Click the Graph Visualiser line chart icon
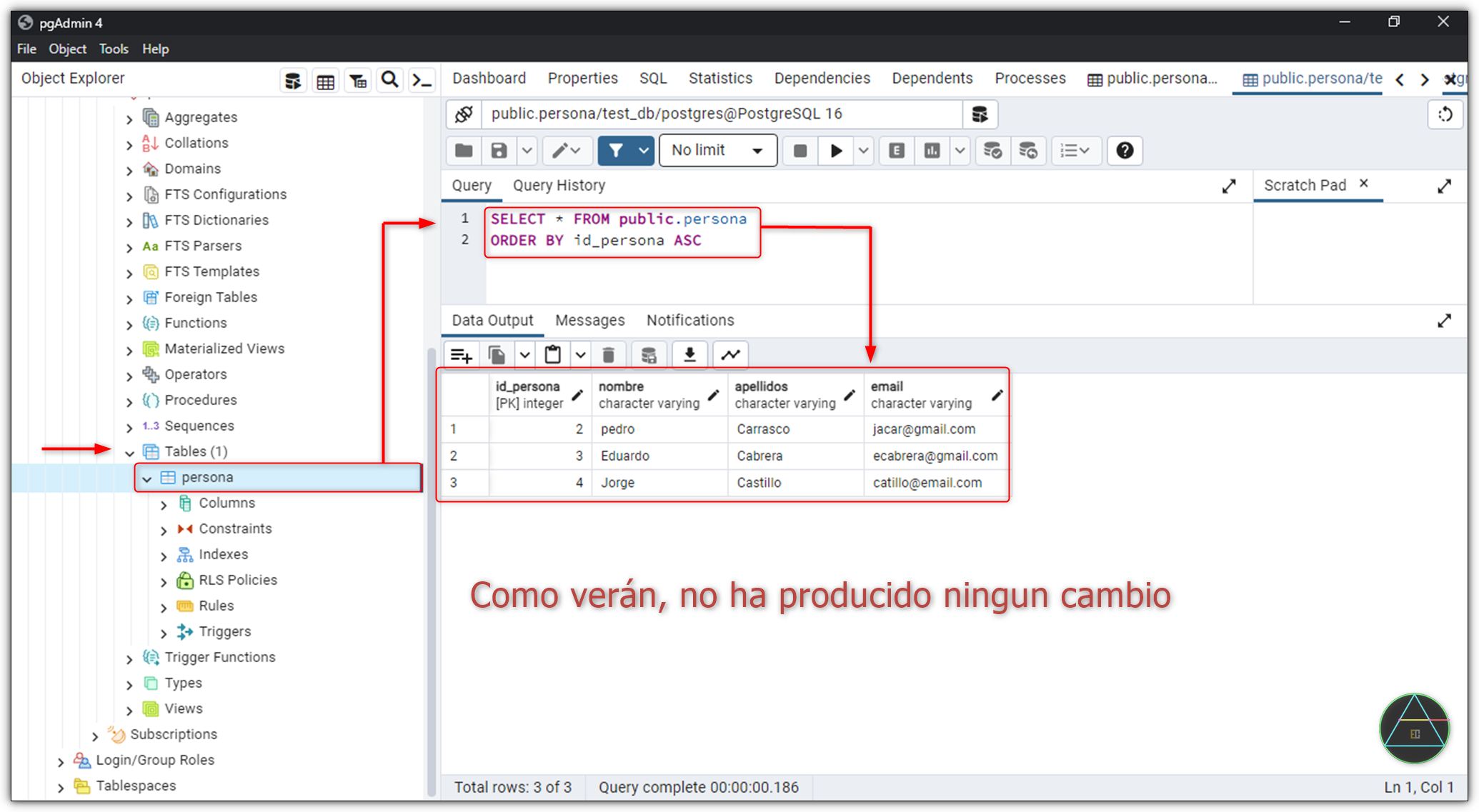This screenshot has width=1479, height=812. click(730, 355)
